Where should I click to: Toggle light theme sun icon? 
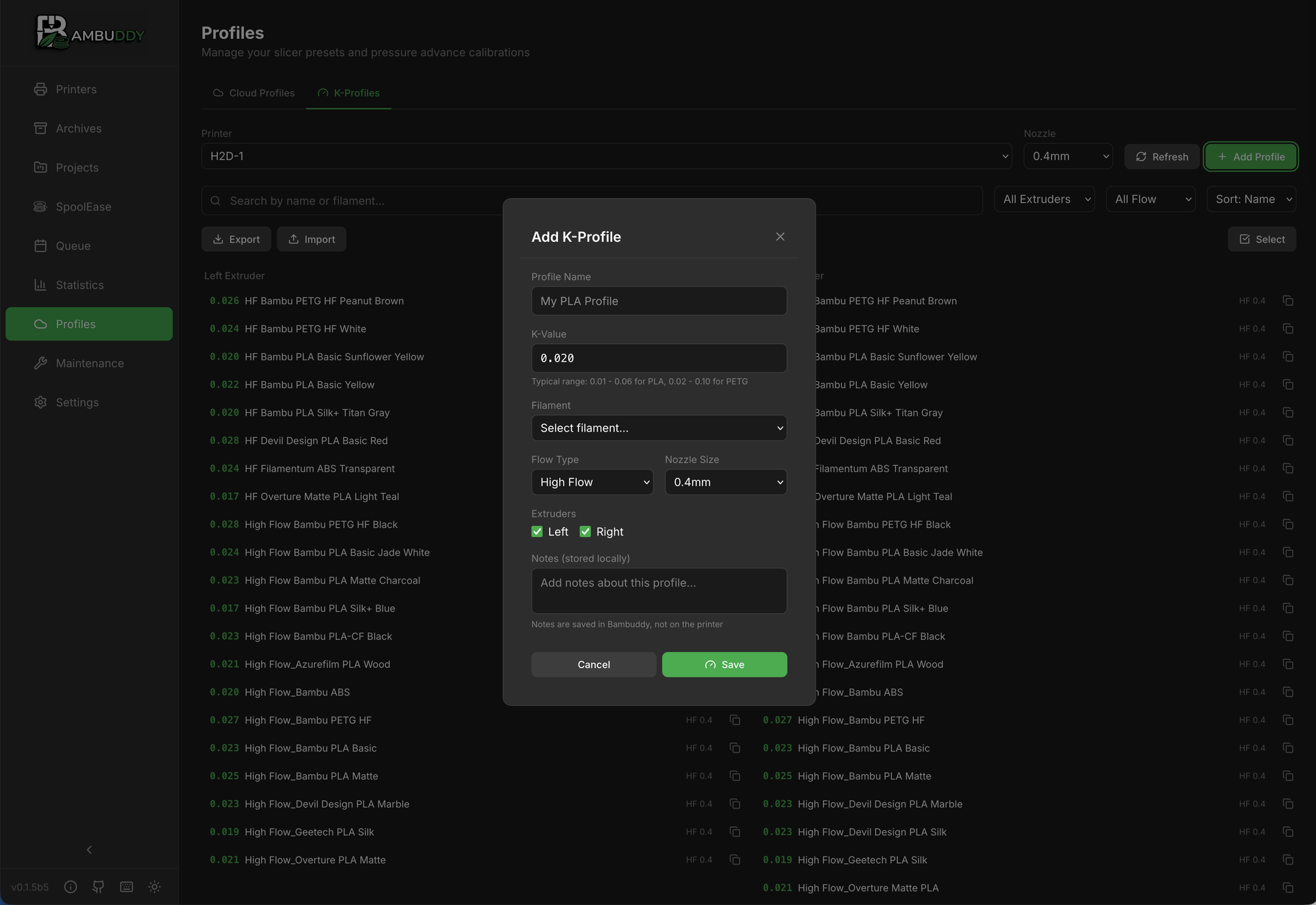pyautogui.click(x=154, y=887)
